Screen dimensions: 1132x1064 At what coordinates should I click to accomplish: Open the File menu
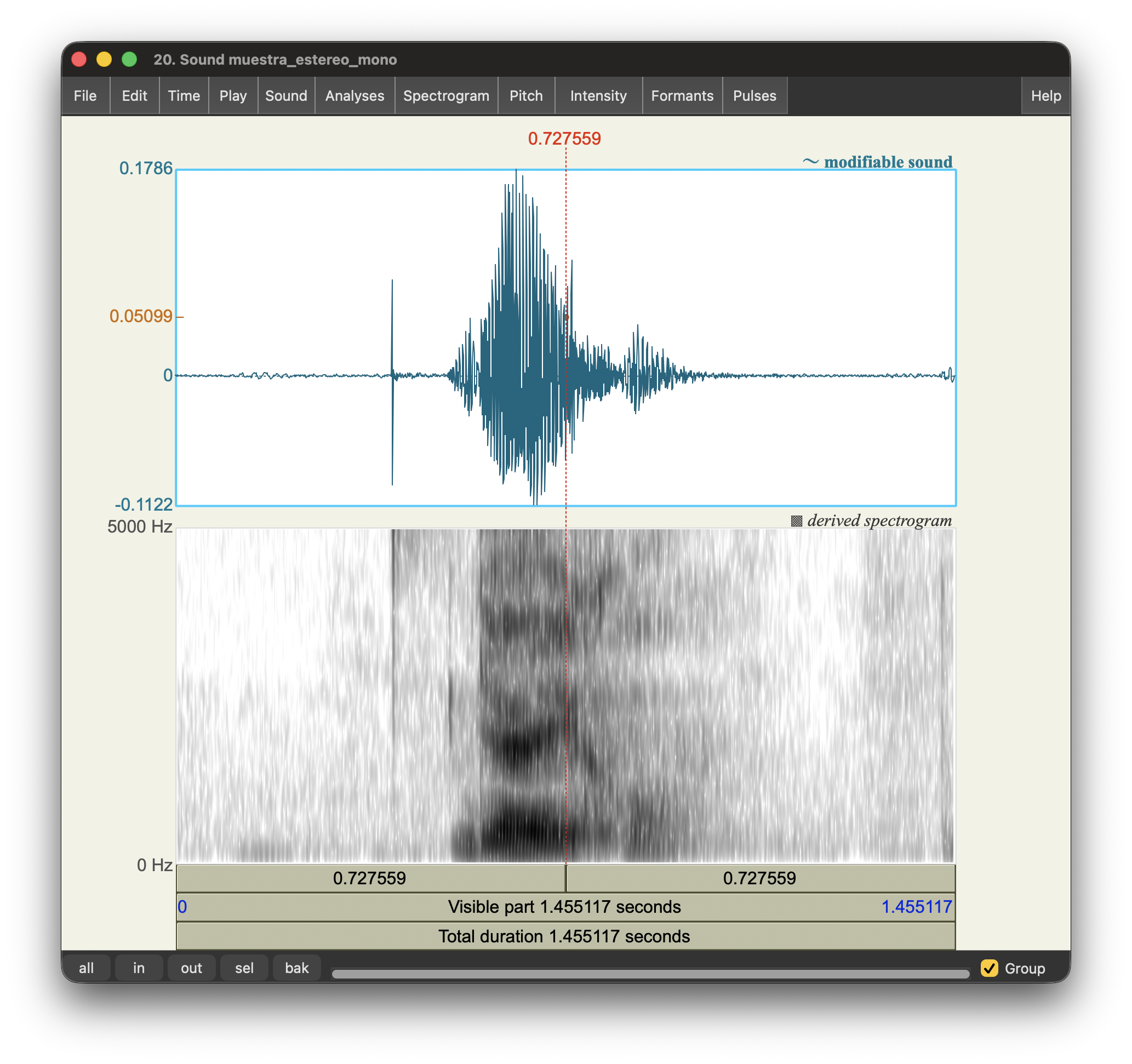point(85,96)
